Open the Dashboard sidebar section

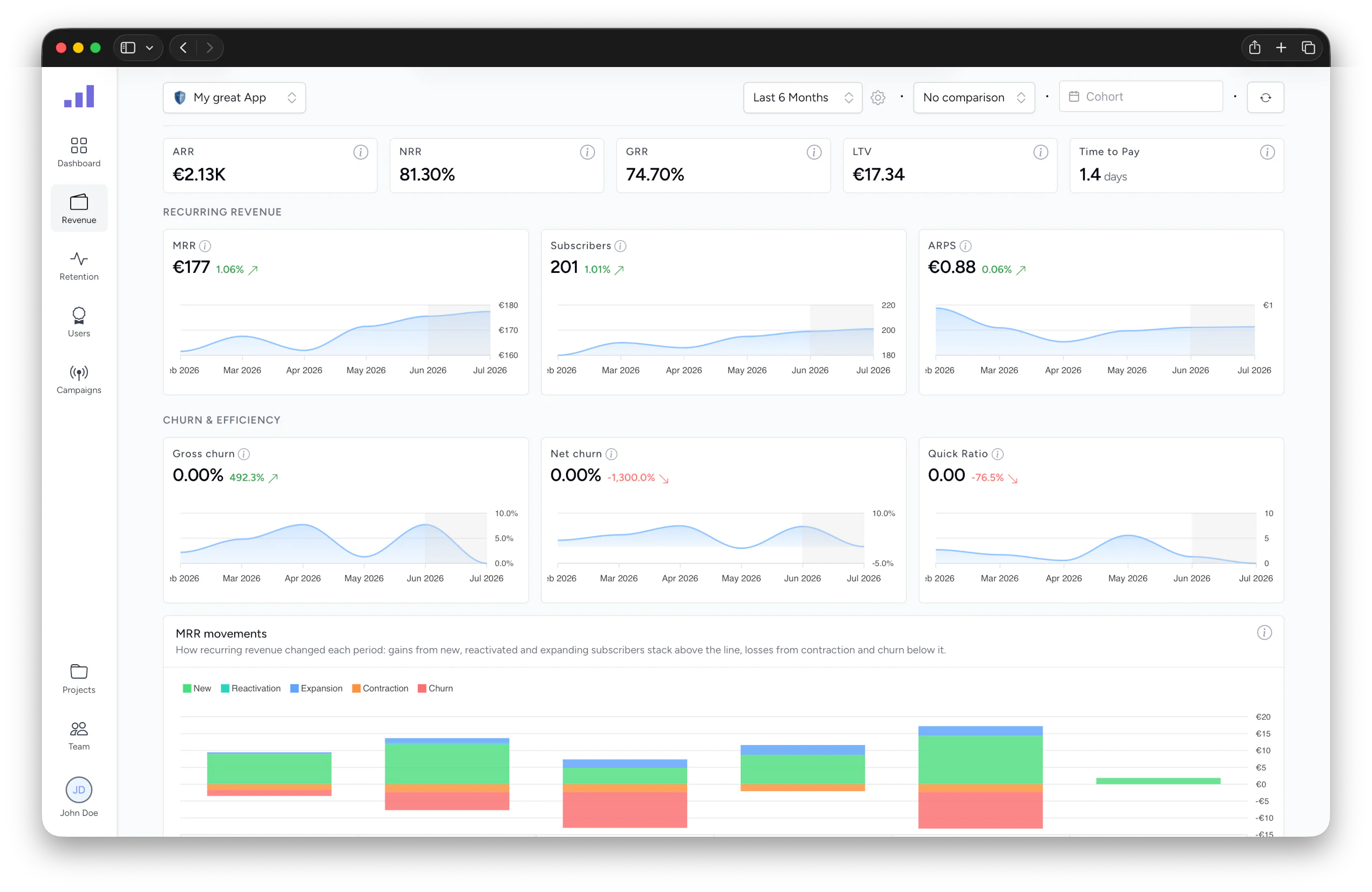coord(79,152)
